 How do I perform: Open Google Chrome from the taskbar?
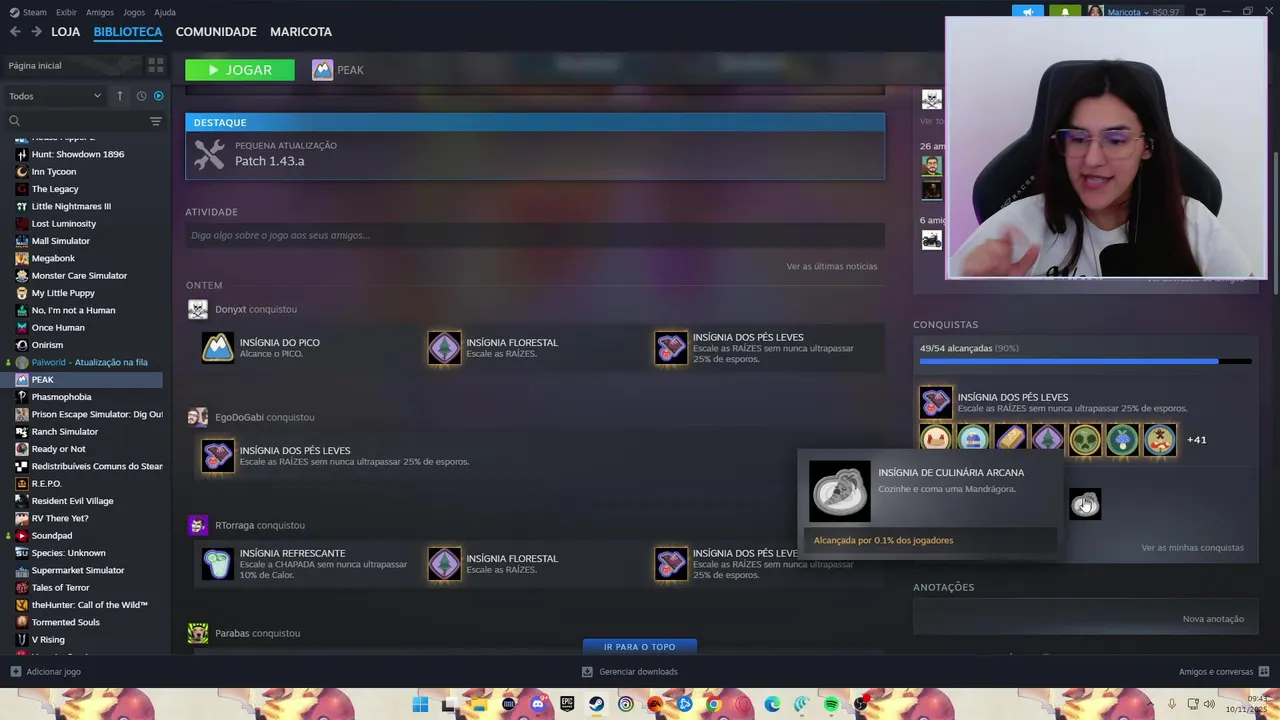coord(713,705)
